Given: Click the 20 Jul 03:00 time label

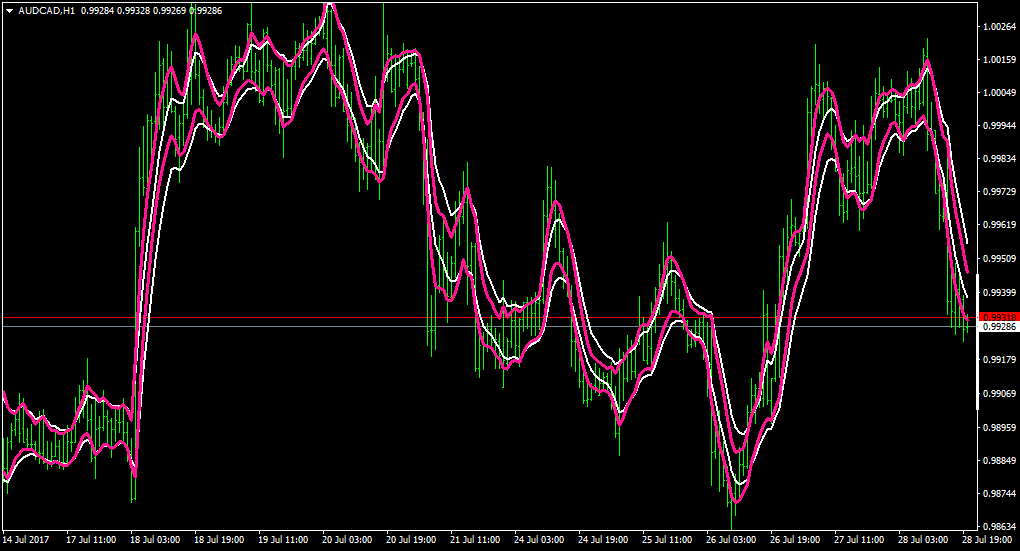Looking at the screenshot, I should point(347,540).
